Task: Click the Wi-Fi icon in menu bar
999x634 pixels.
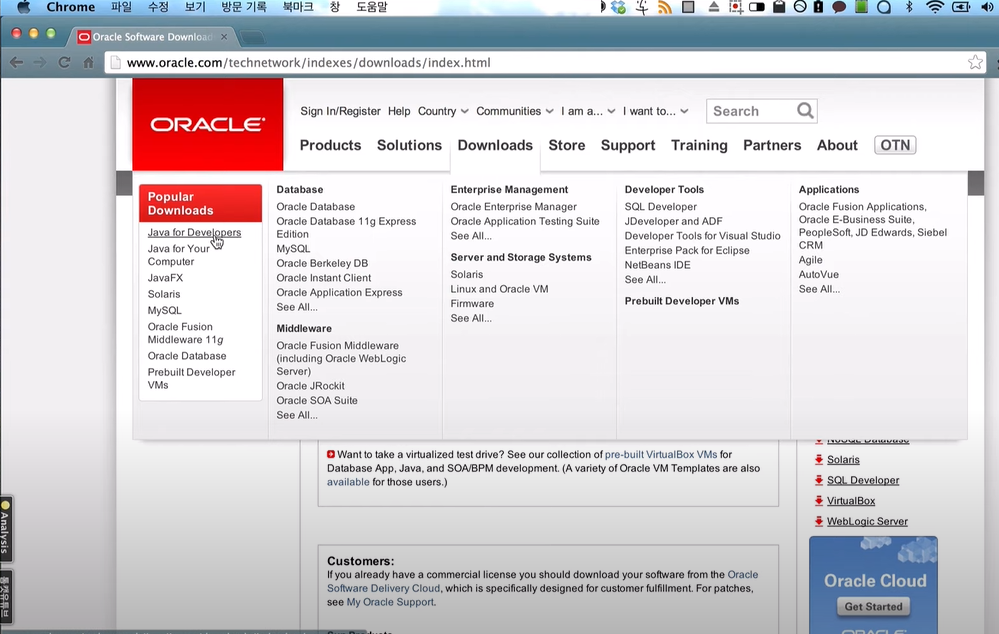Action: tap(935, 7)
